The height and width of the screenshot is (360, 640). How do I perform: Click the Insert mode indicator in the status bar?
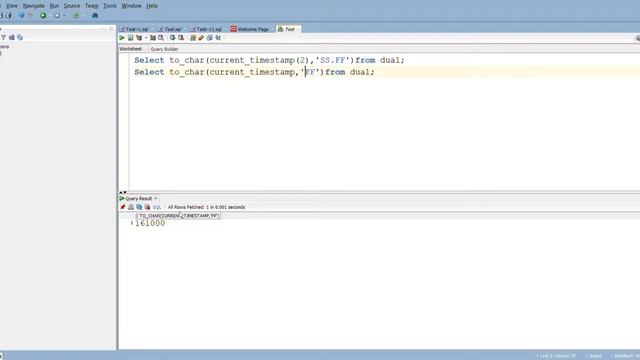tap(594, 356)
